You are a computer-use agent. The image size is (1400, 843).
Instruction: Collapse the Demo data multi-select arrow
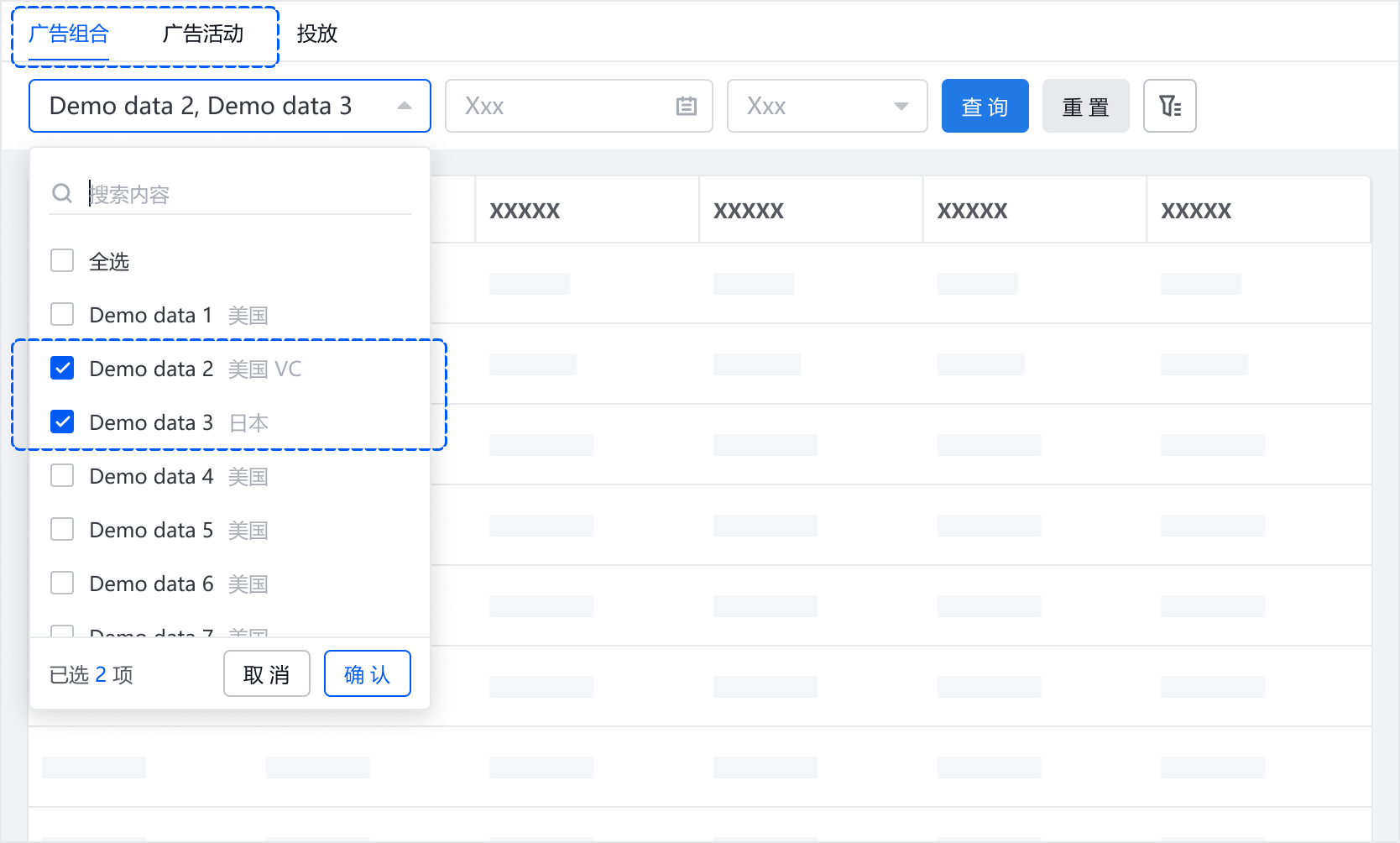pyautogui.click(x=405, y=106)
